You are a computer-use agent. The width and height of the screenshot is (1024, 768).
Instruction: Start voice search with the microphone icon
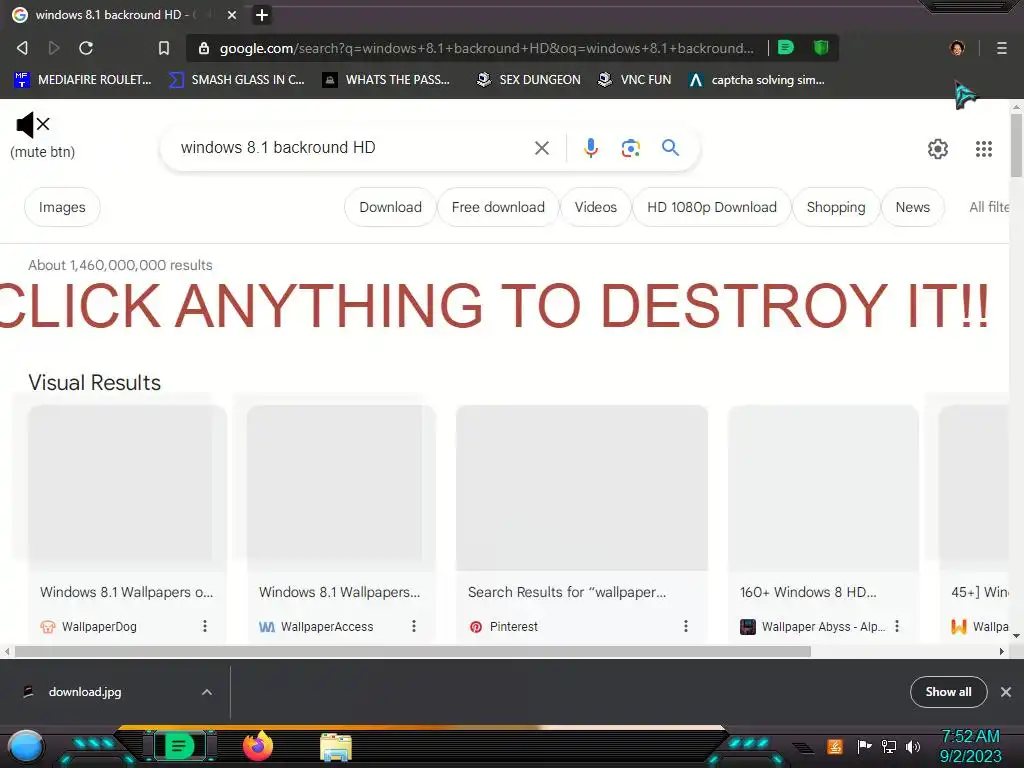point(590,148)
